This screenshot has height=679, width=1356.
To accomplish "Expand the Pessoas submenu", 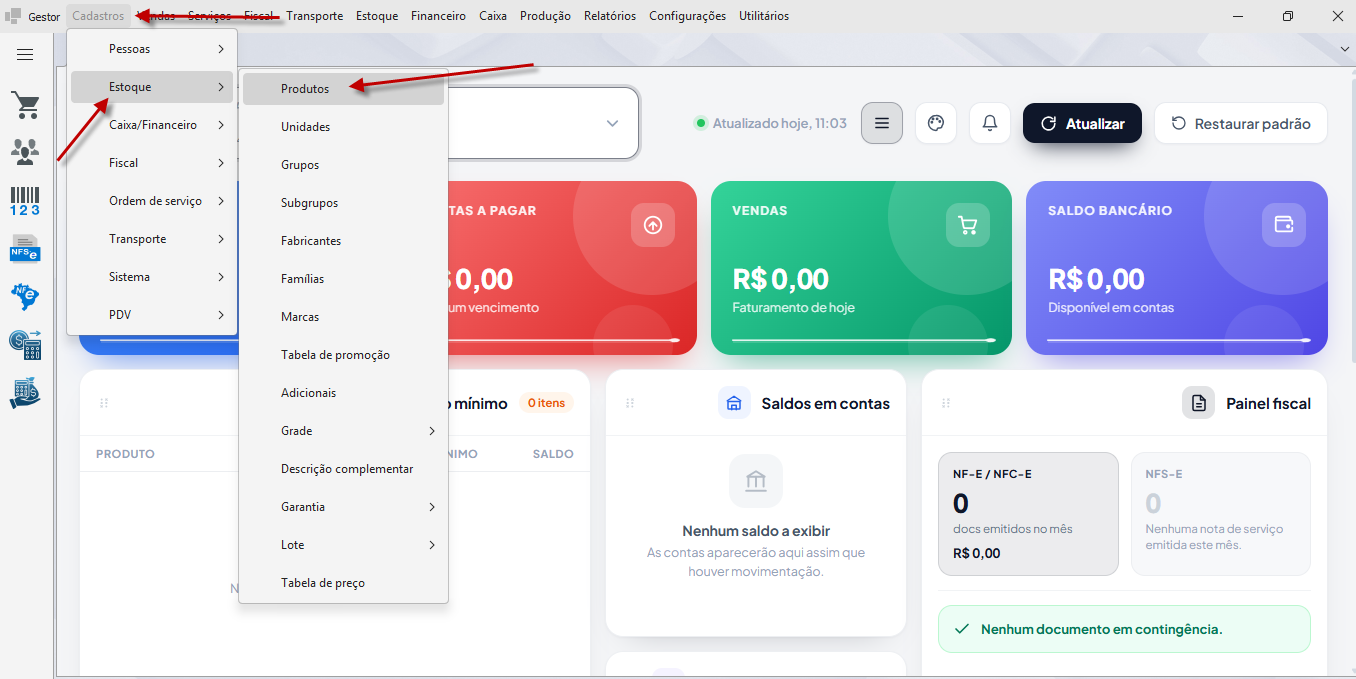I will pyautogui.click(x=152, y=49).
